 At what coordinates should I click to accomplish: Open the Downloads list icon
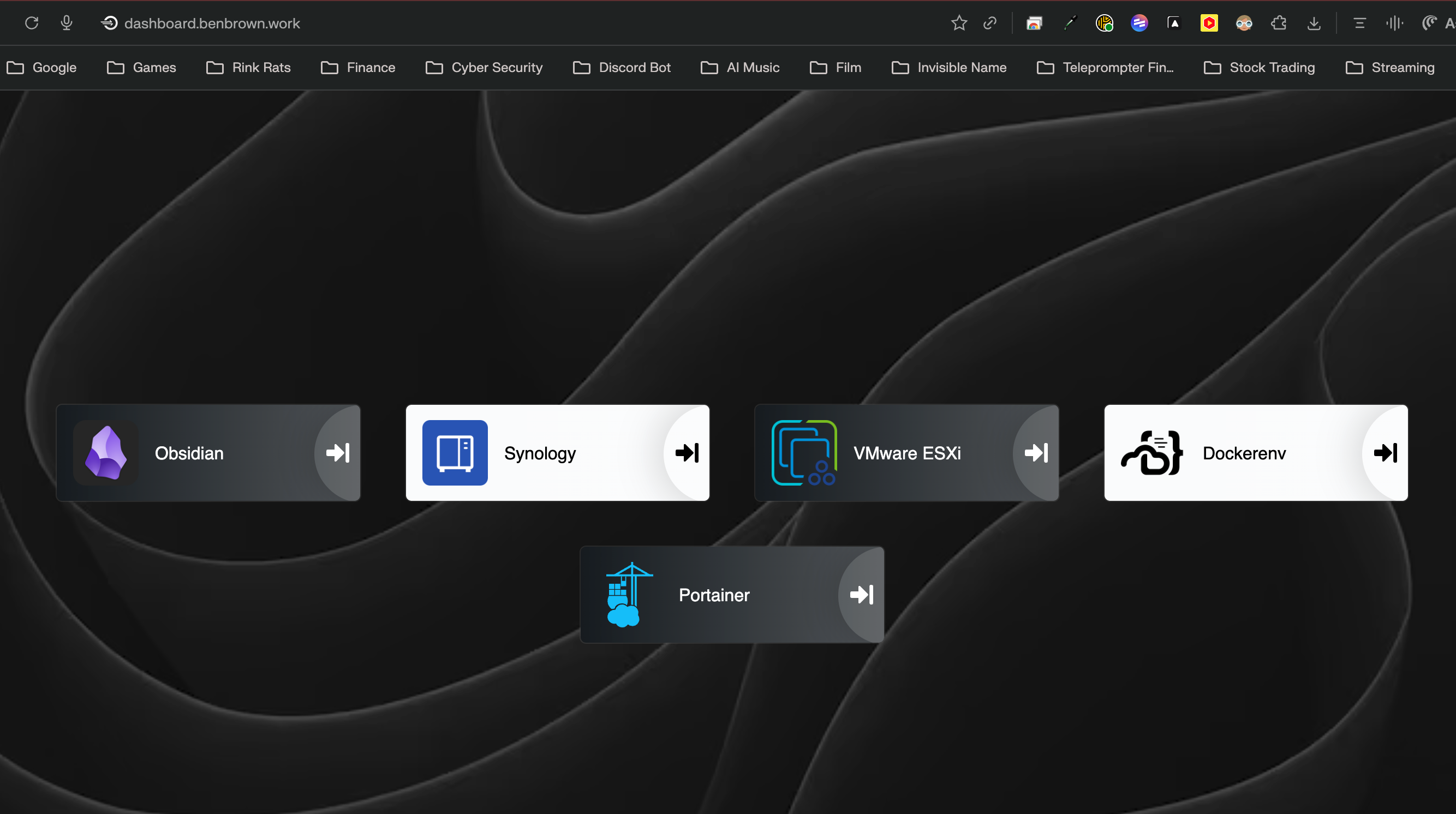click(x=1314, y=23)
